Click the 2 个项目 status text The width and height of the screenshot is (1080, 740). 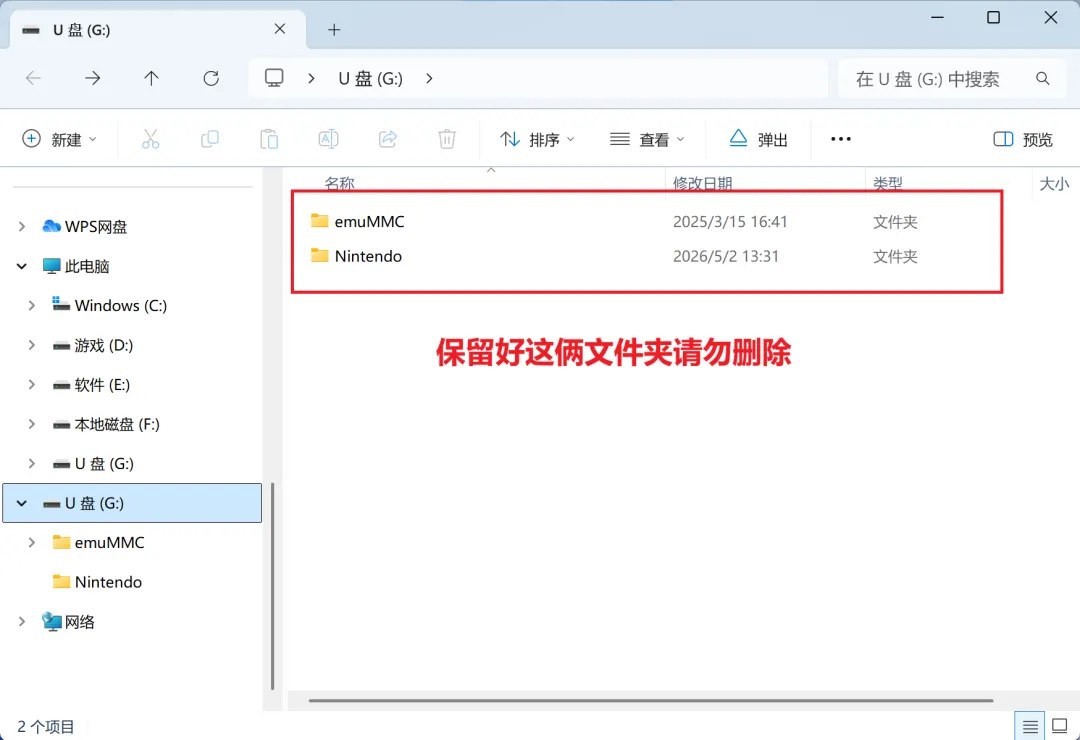[45, 726]
